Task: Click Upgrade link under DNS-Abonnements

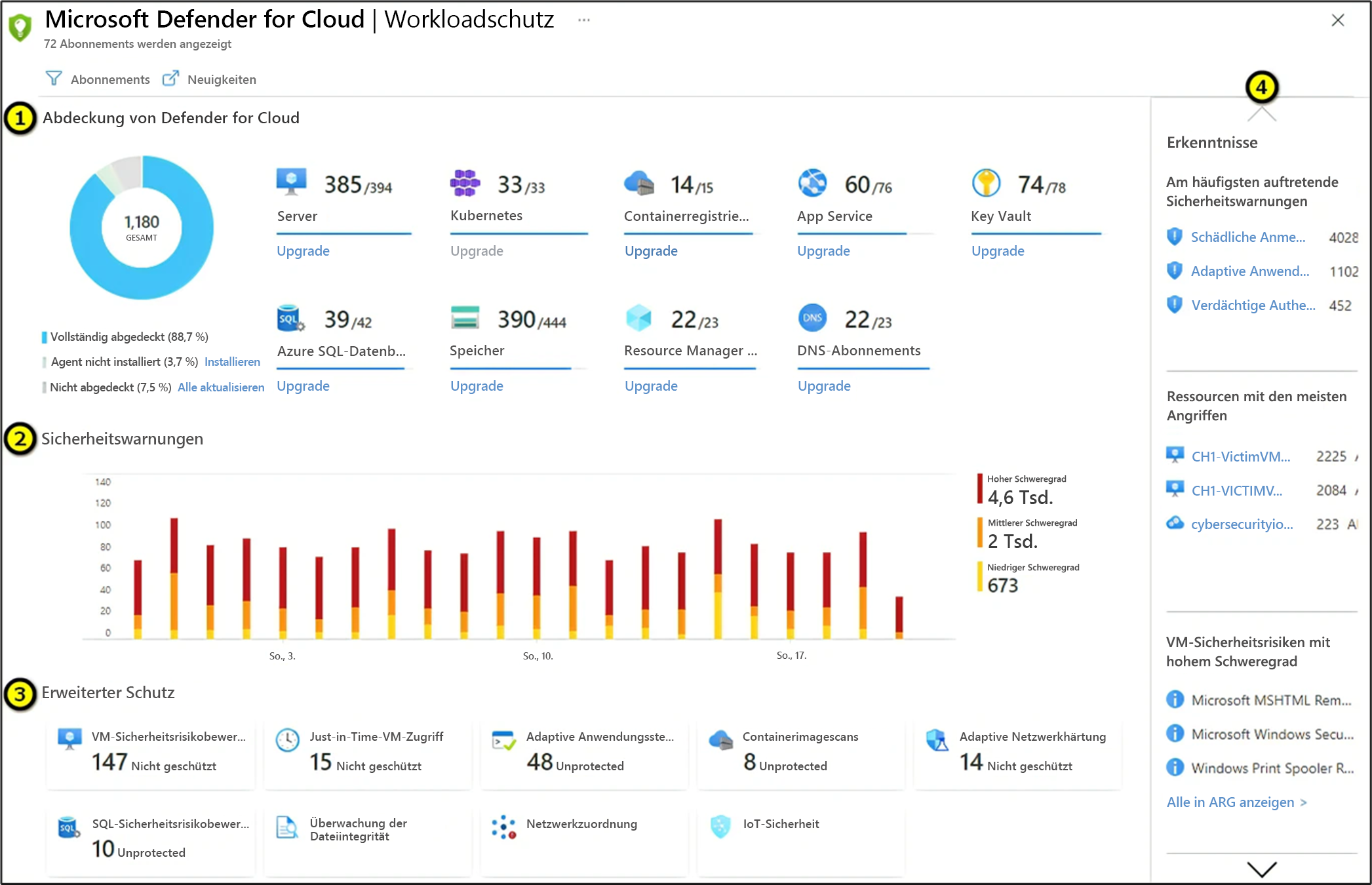Action: (x=824, y=385)
